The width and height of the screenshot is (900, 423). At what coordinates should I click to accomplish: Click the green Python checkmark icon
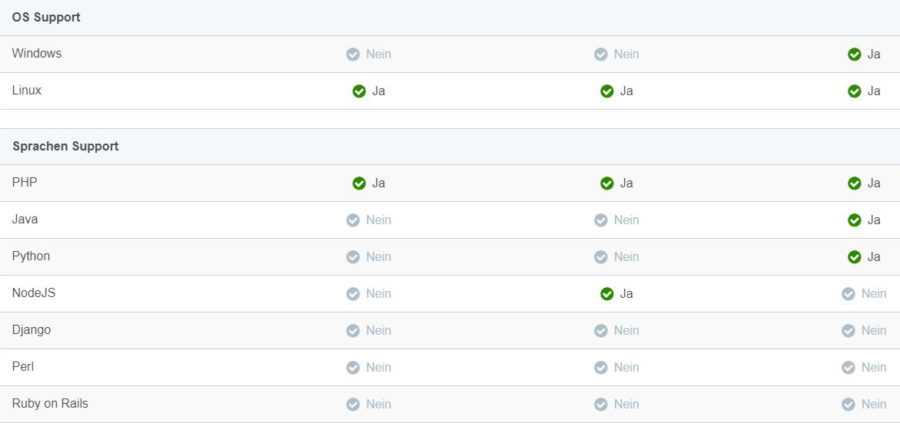854,257
